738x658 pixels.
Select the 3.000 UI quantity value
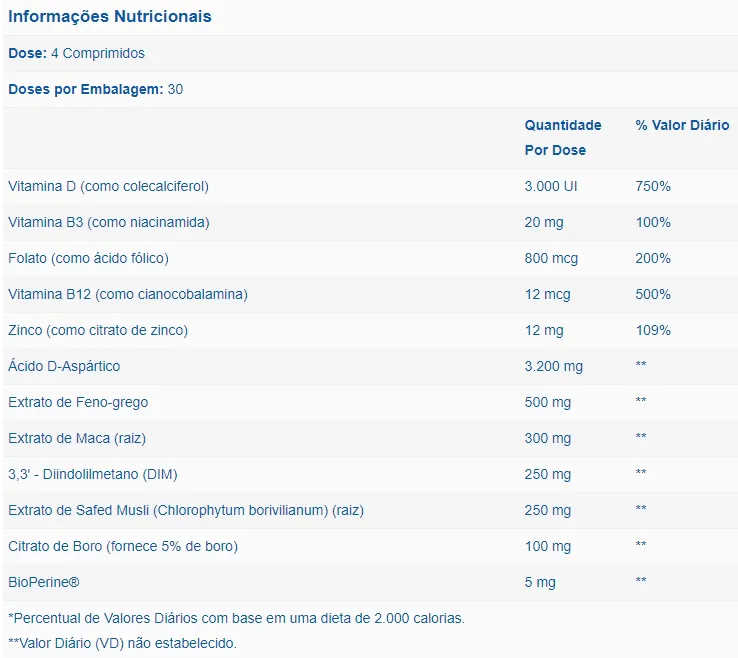tap(551, 186)
